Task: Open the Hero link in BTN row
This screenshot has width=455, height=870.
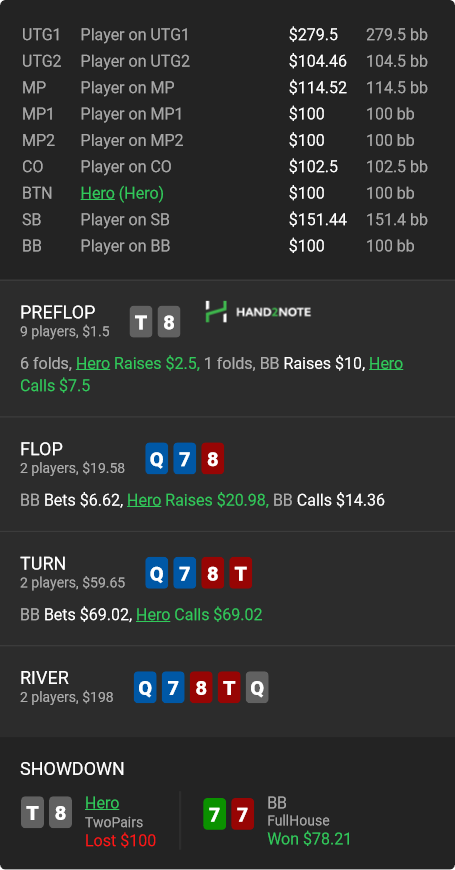Action: pos(97,193)
